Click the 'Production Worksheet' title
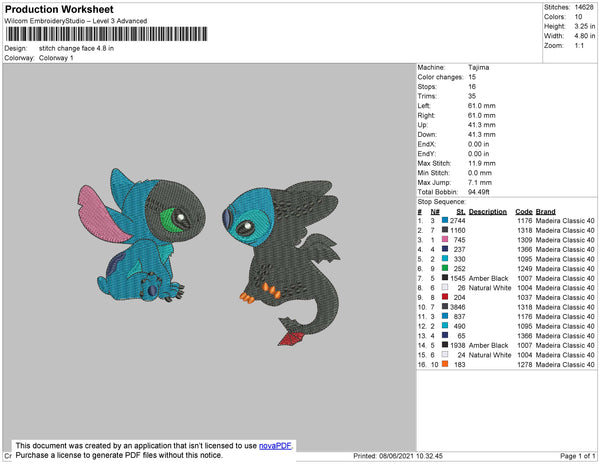 59,10
